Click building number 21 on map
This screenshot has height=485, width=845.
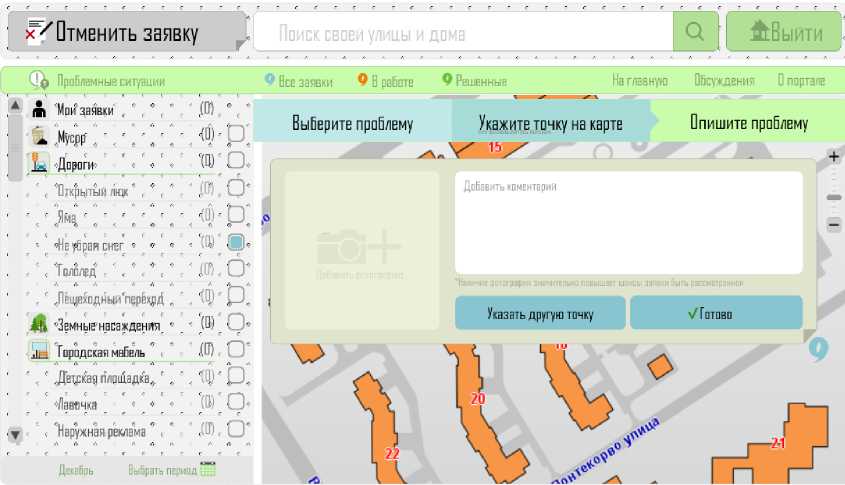coord(778,443)
